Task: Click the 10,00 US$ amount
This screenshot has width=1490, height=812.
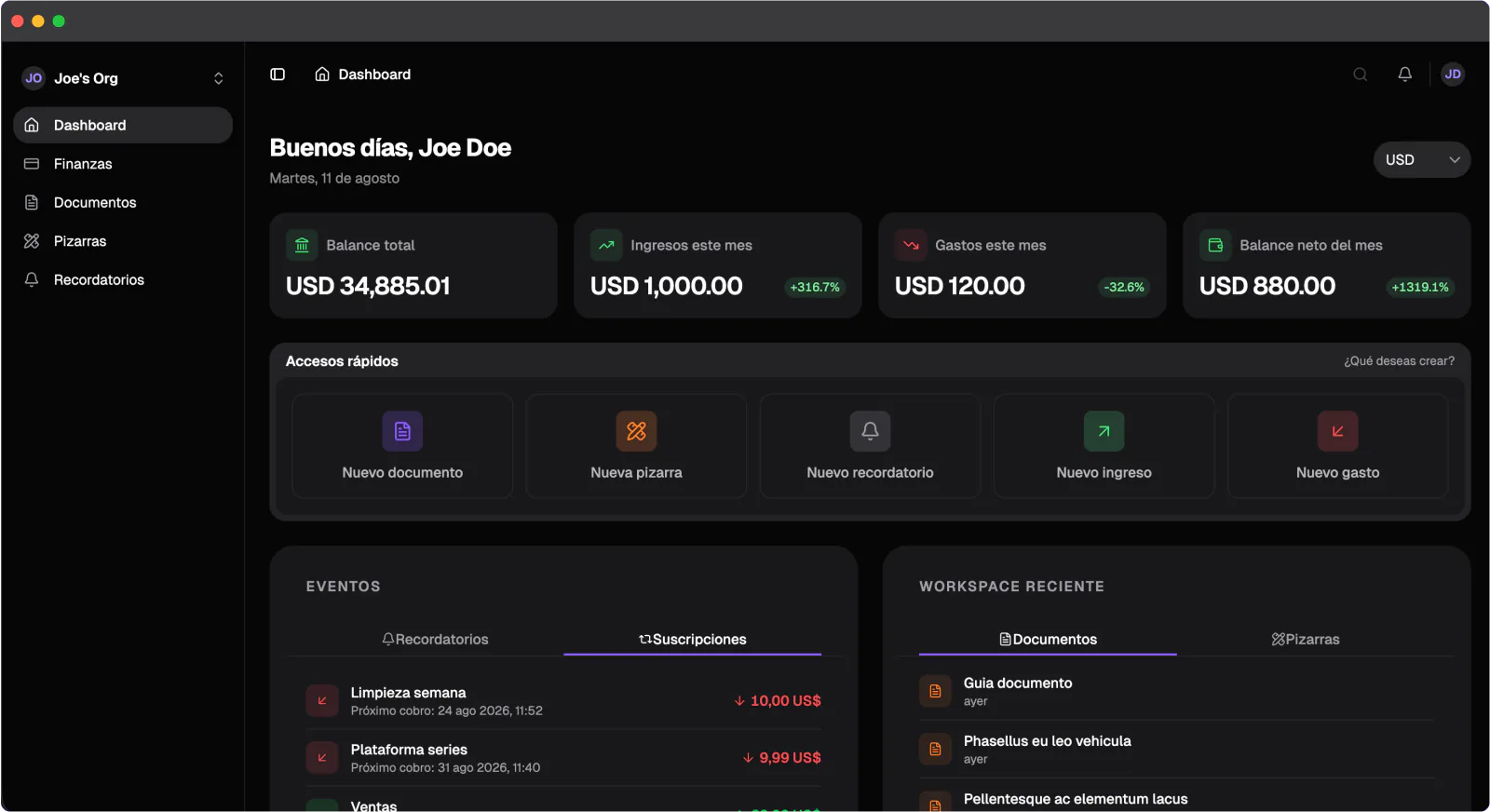Action: [778, 700]
